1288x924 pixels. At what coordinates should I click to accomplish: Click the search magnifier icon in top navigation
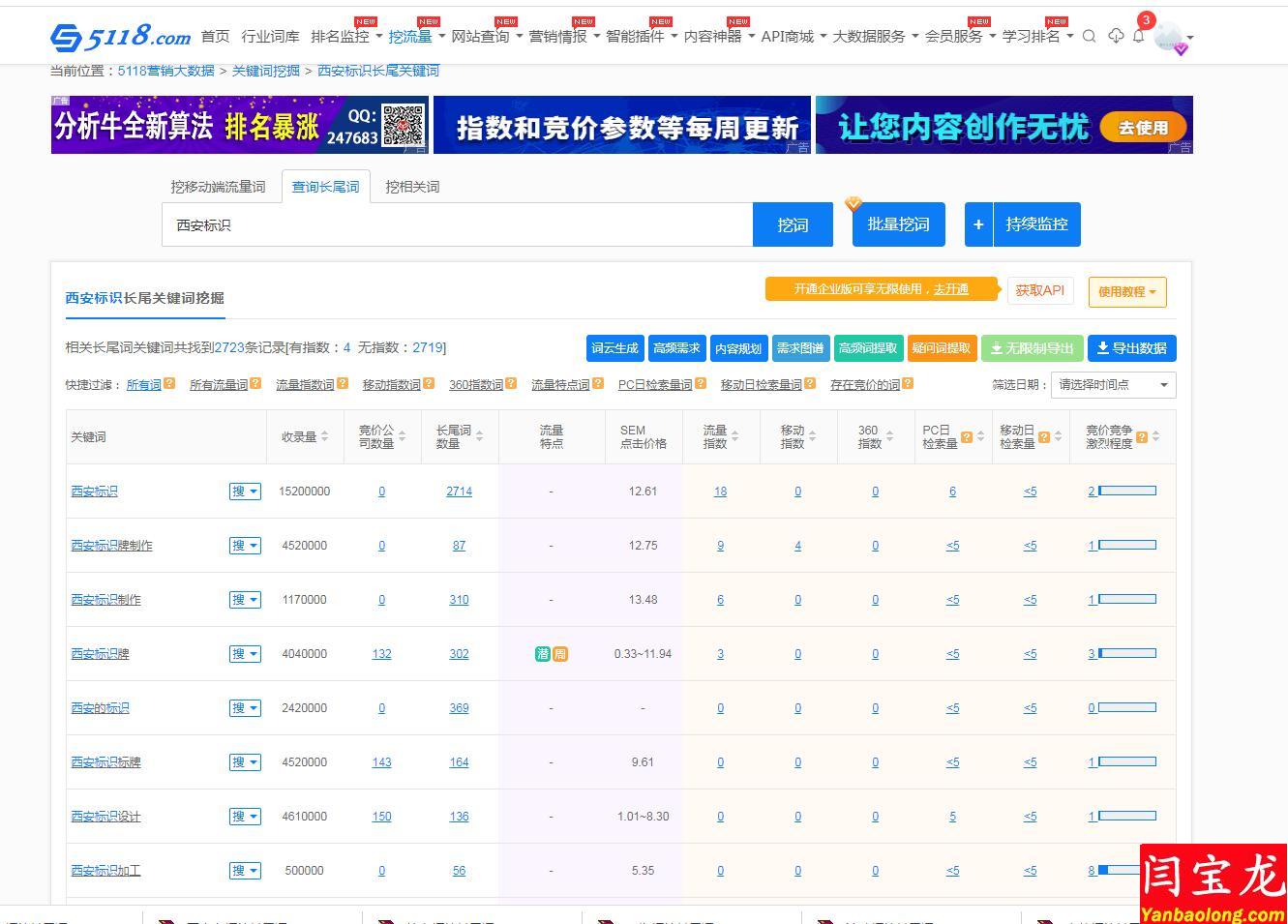pyautogui.click(x=1089, y=37)
